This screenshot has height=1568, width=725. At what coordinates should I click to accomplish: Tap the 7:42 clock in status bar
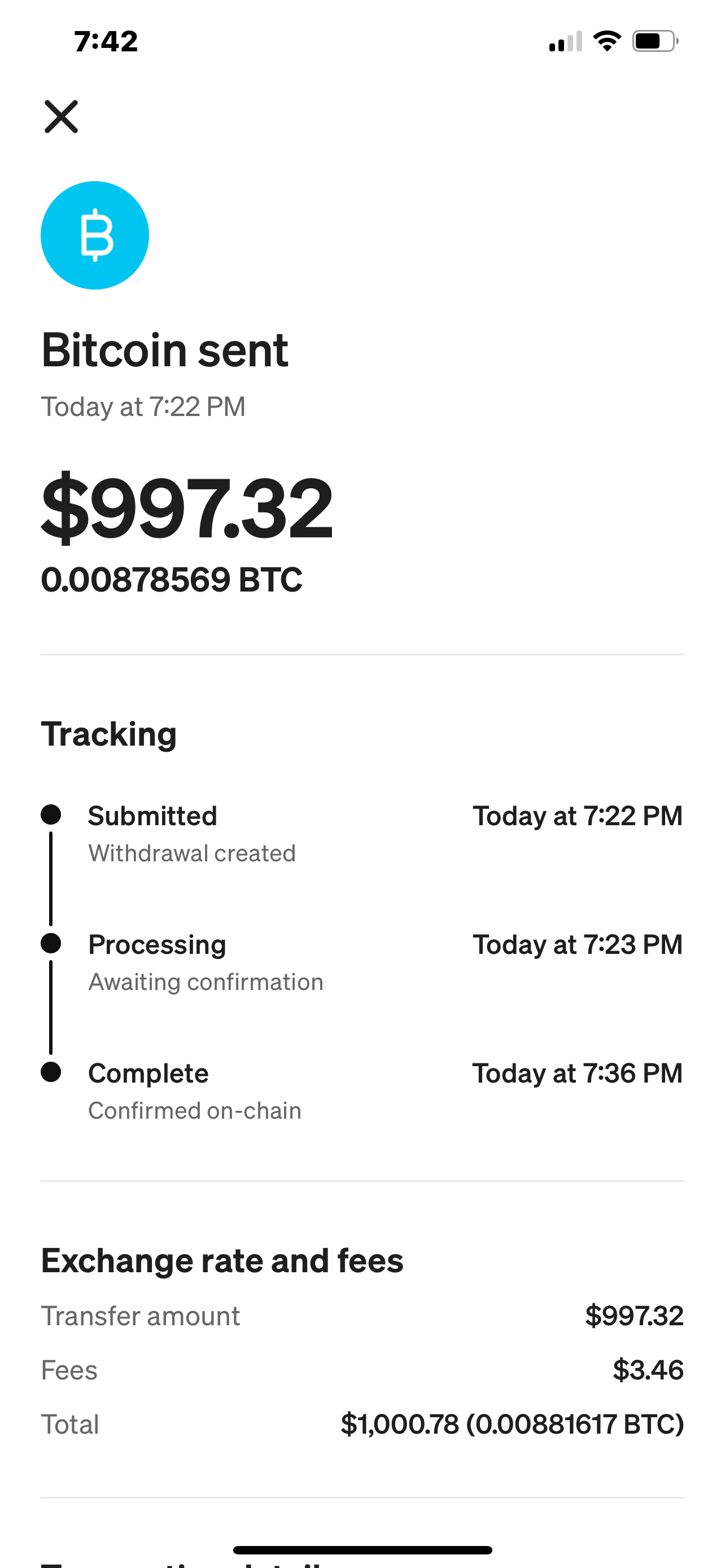tap(106, 41)
